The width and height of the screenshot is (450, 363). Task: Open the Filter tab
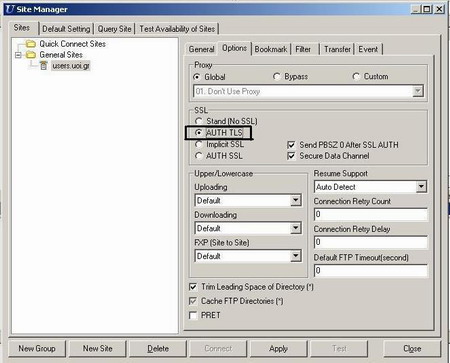pos(303,49)
